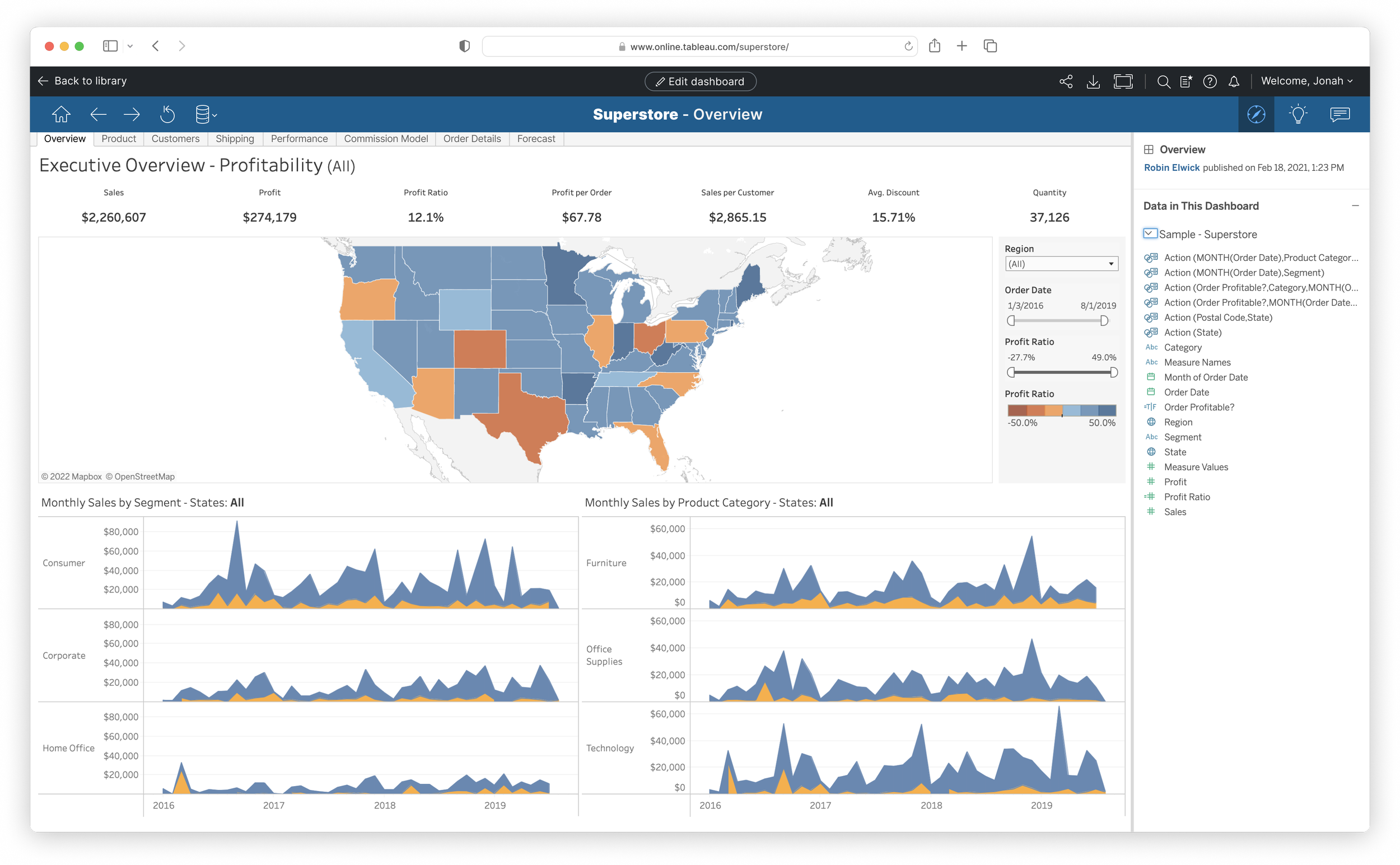Switch to the Shipping tab
The image size is (1400, 865).
(x=235, y=138)
